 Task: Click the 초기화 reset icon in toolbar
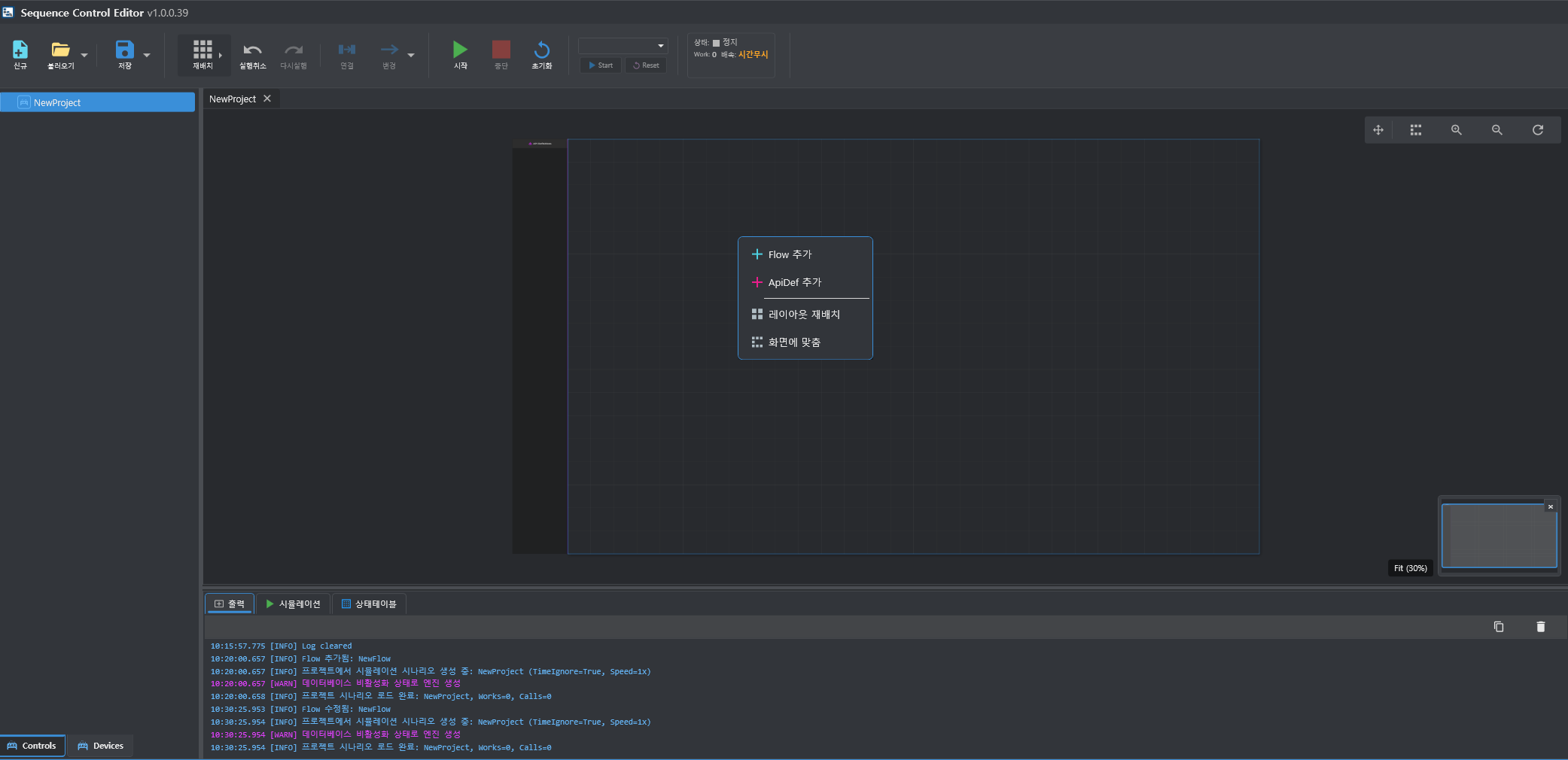pyautogui.click(x=541, y=50)
